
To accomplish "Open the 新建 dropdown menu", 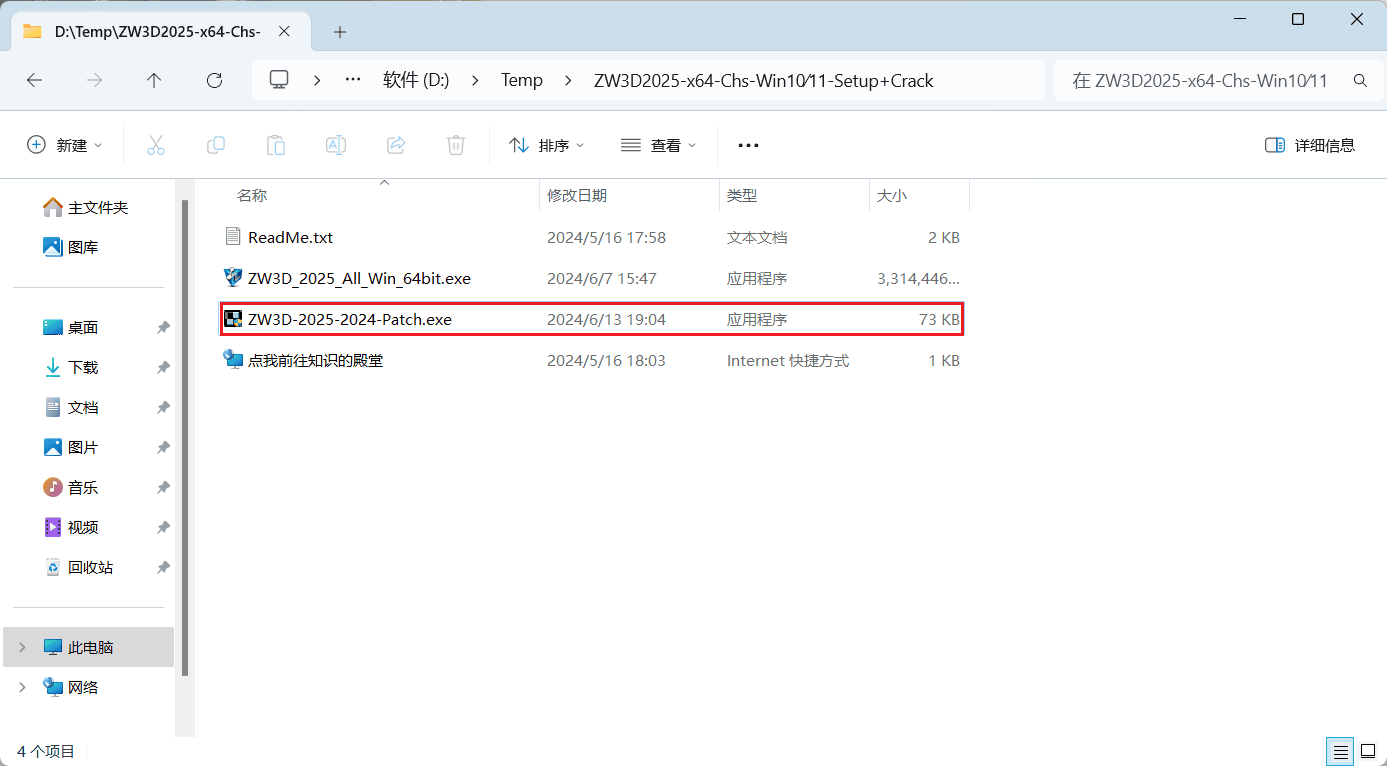I will pos(65,145).
